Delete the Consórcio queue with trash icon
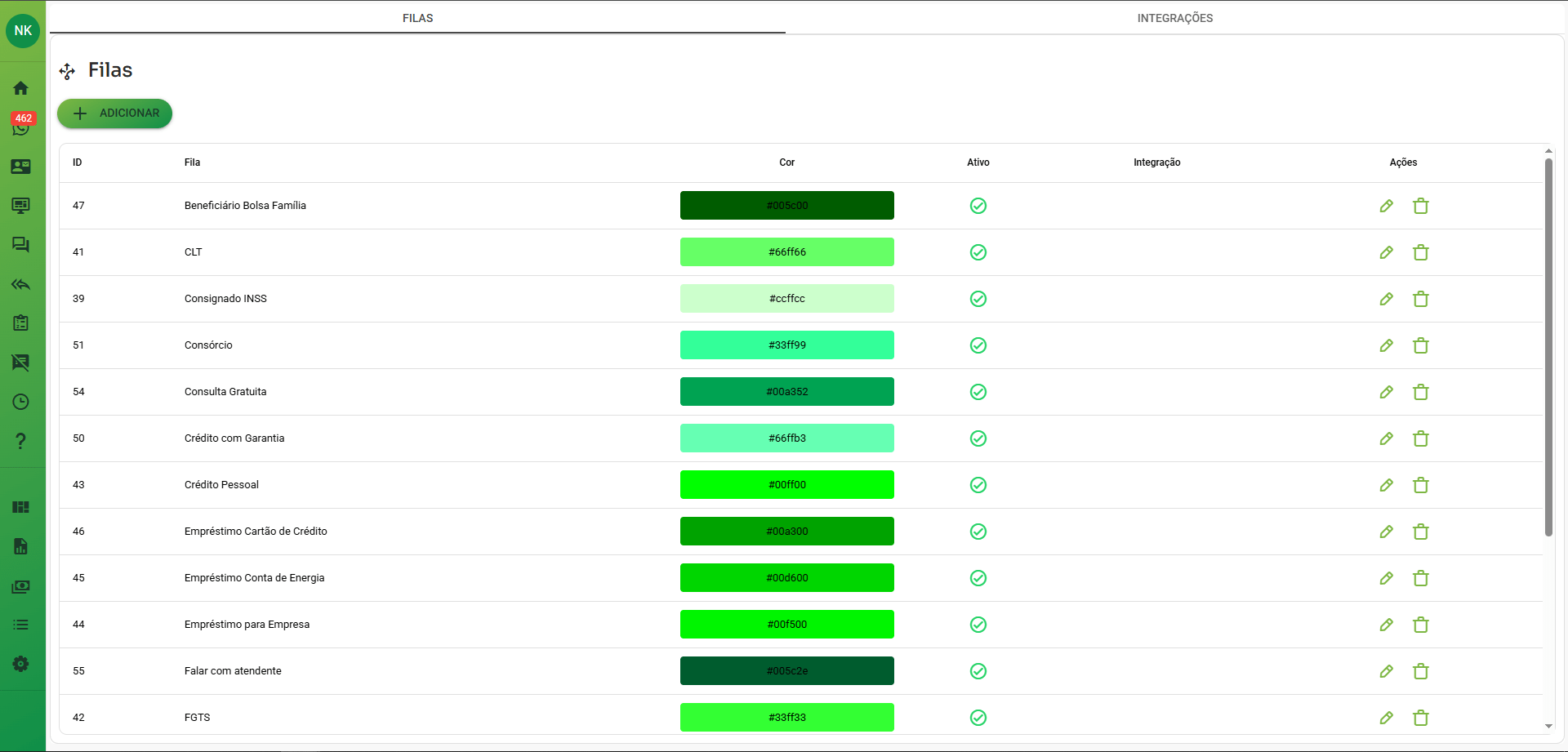Screen dimensions: 1568x752 (x=1421, y=345)
